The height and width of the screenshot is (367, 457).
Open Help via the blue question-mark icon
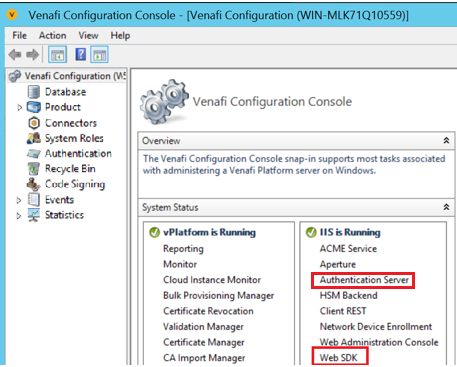point(81,54)
